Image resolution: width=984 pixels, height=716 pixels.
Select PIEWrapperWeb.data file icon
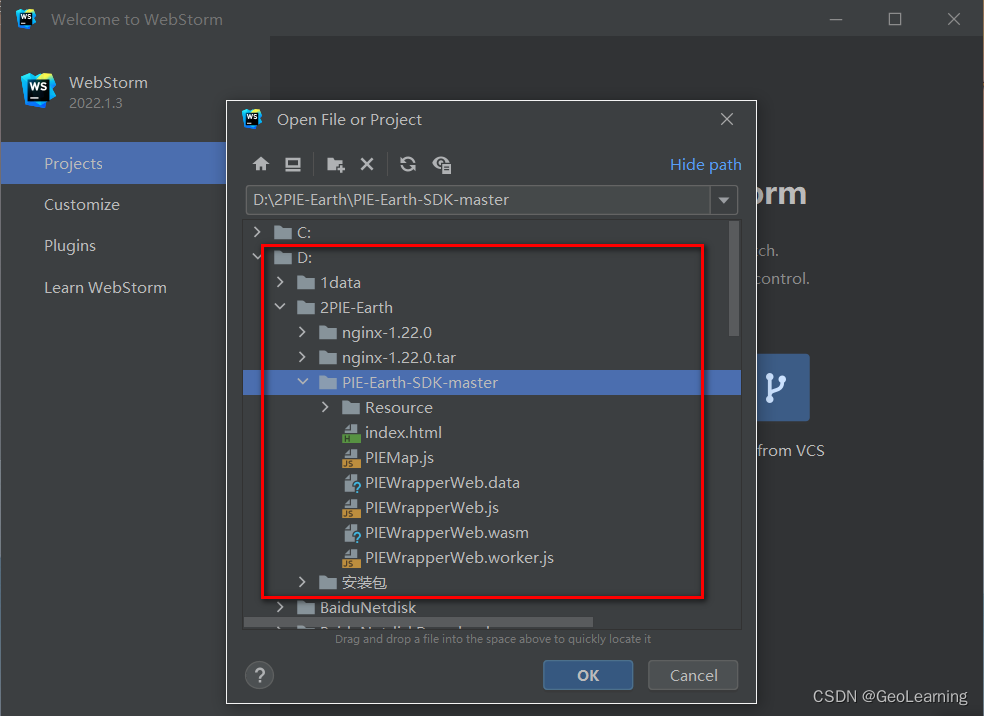[x=351, y=483]
